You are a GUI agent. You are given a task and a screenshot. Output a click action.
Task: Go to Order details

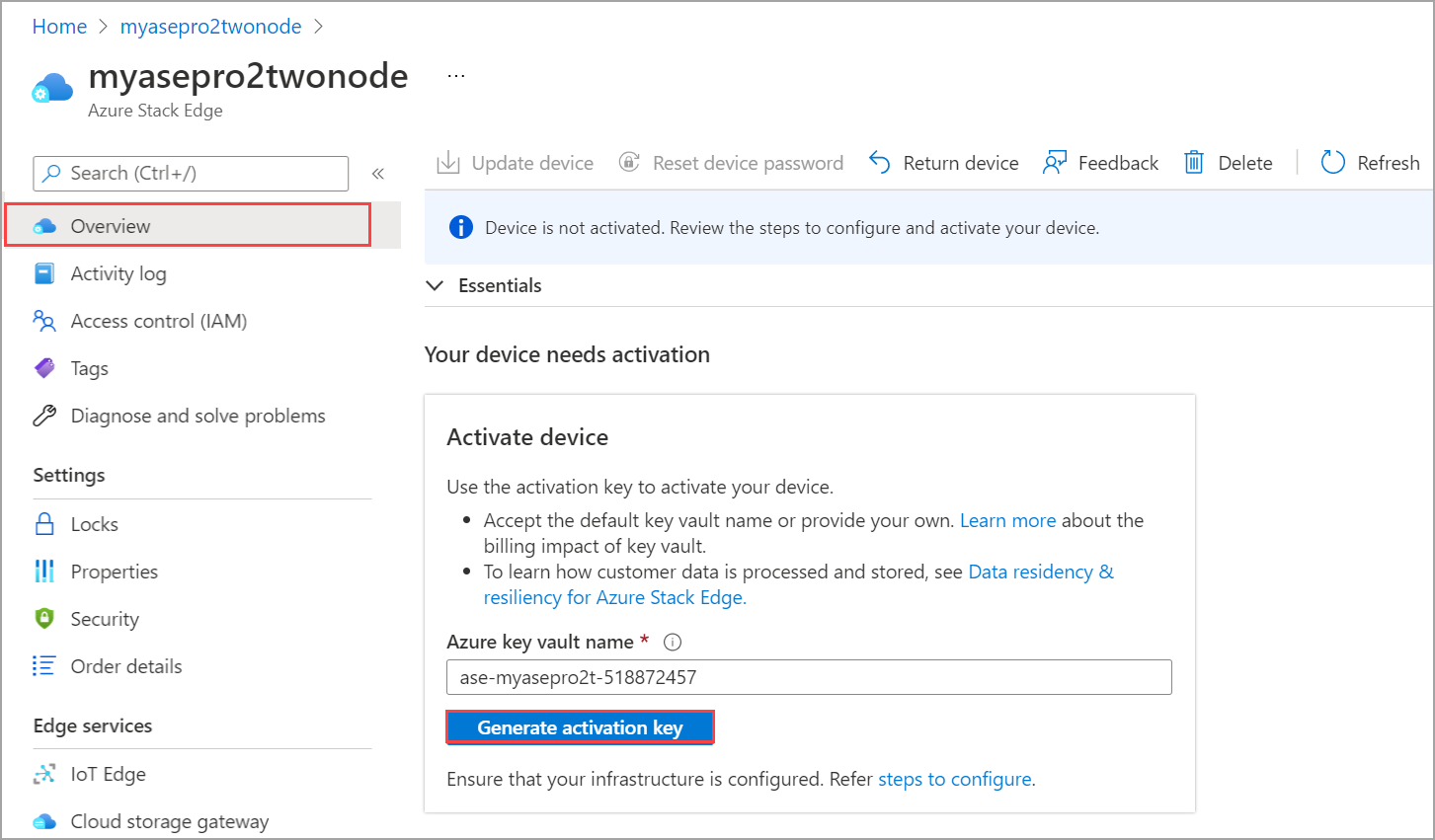(x=125, y=666)
